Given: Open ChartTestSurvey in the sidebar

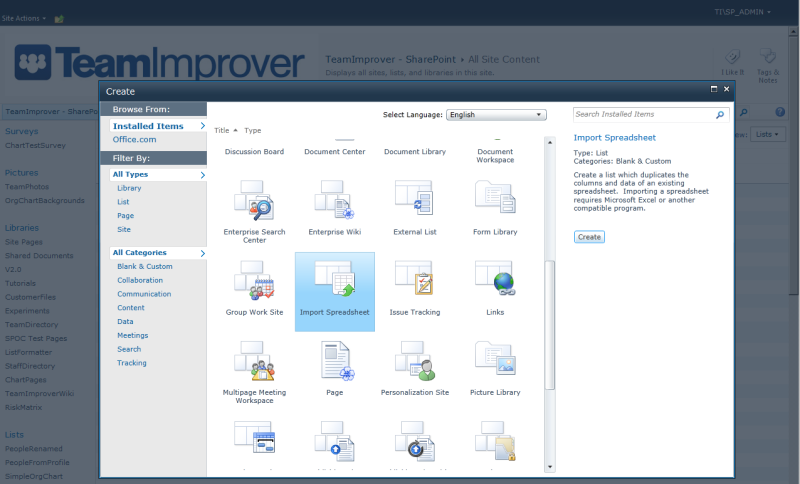Looking at the screenshot, I should tap(35, 145).
